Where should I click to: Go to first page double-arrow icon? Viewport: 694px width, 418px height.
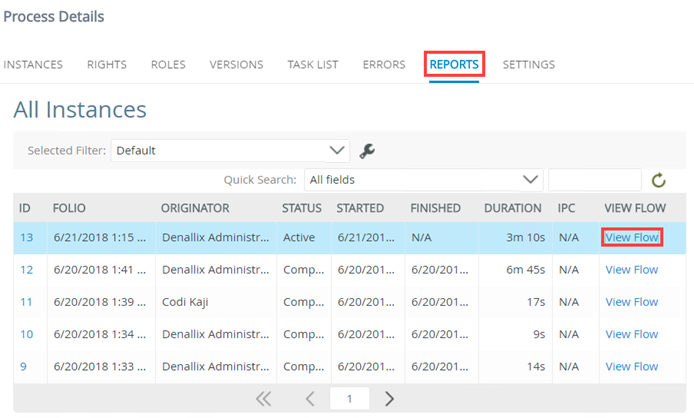264,399
